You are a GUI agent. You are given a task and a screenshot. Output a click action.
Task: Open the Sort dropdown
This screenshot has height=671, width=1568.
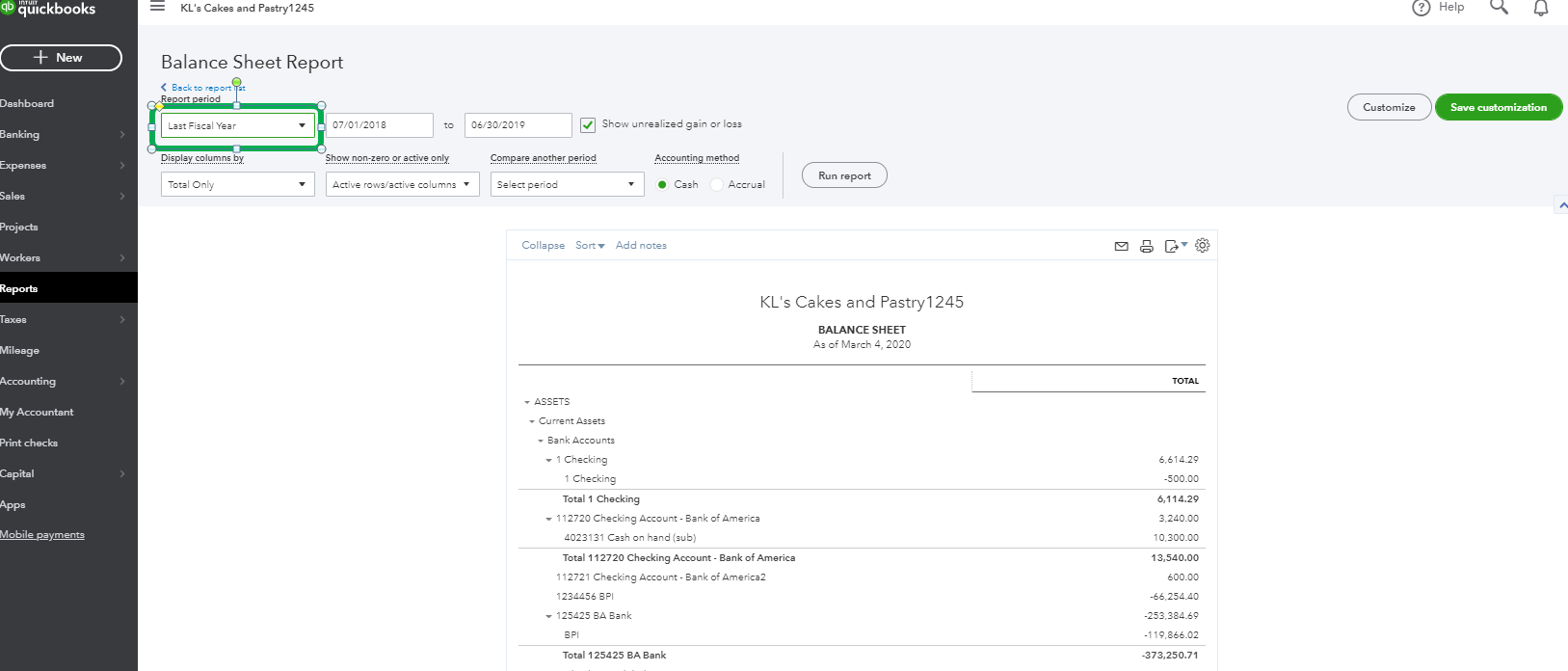click(x=590, y=246)
